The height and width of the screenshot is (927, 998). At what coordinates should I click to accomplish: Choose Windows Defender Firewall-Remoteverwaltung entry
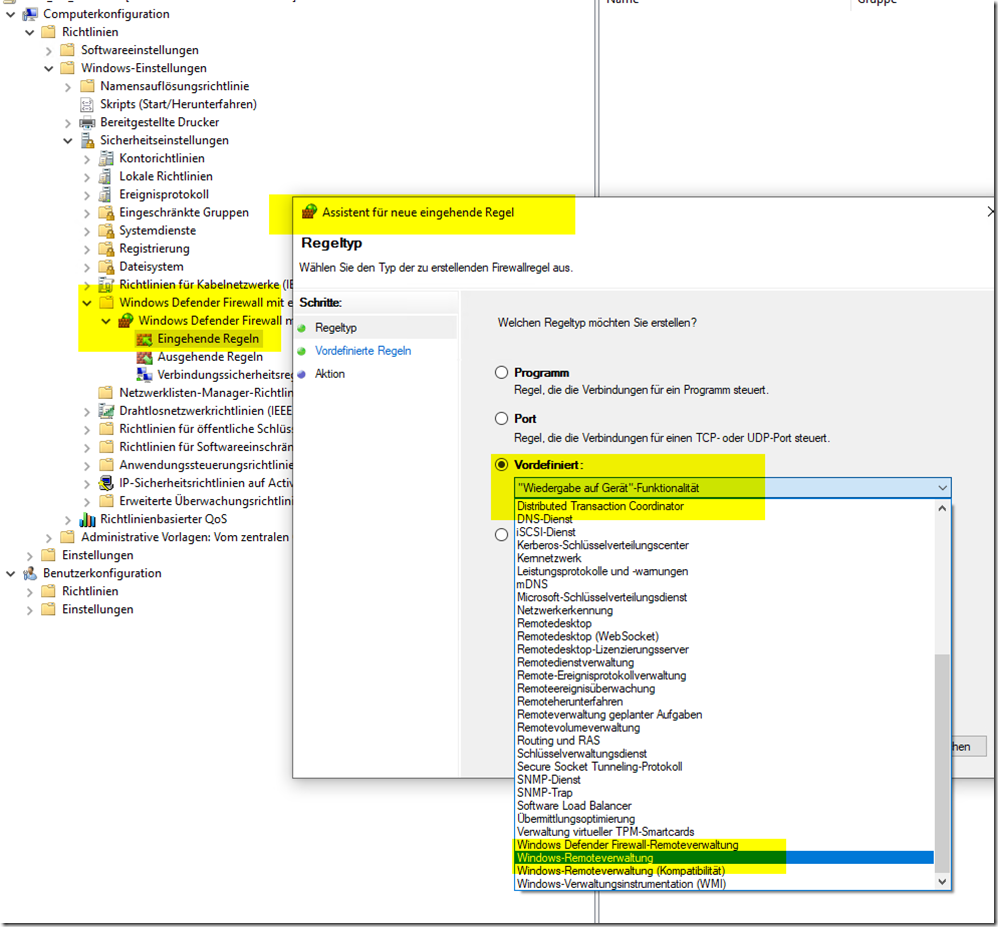[724, 845]
